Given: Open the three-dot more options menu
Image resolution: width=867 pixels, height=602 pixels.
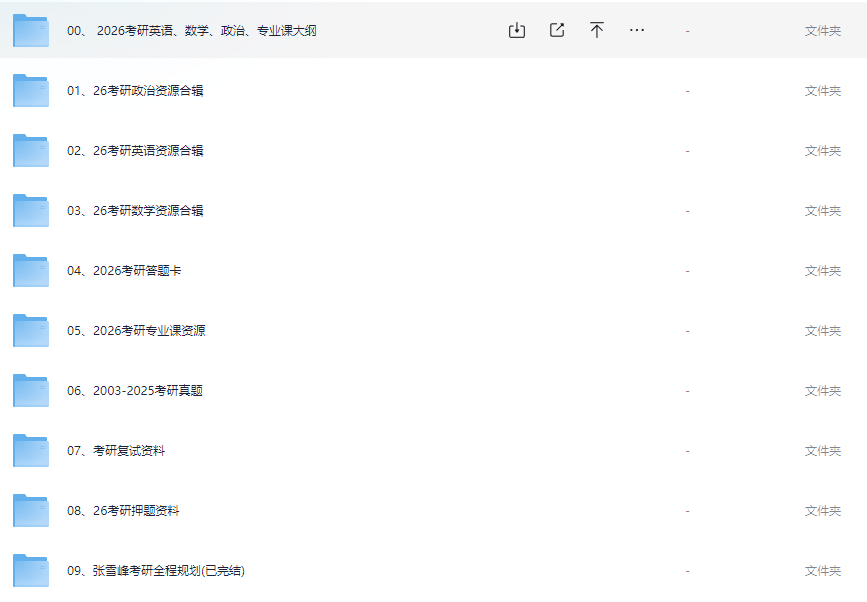Looking at the screenshot, I should pos(637,30).
